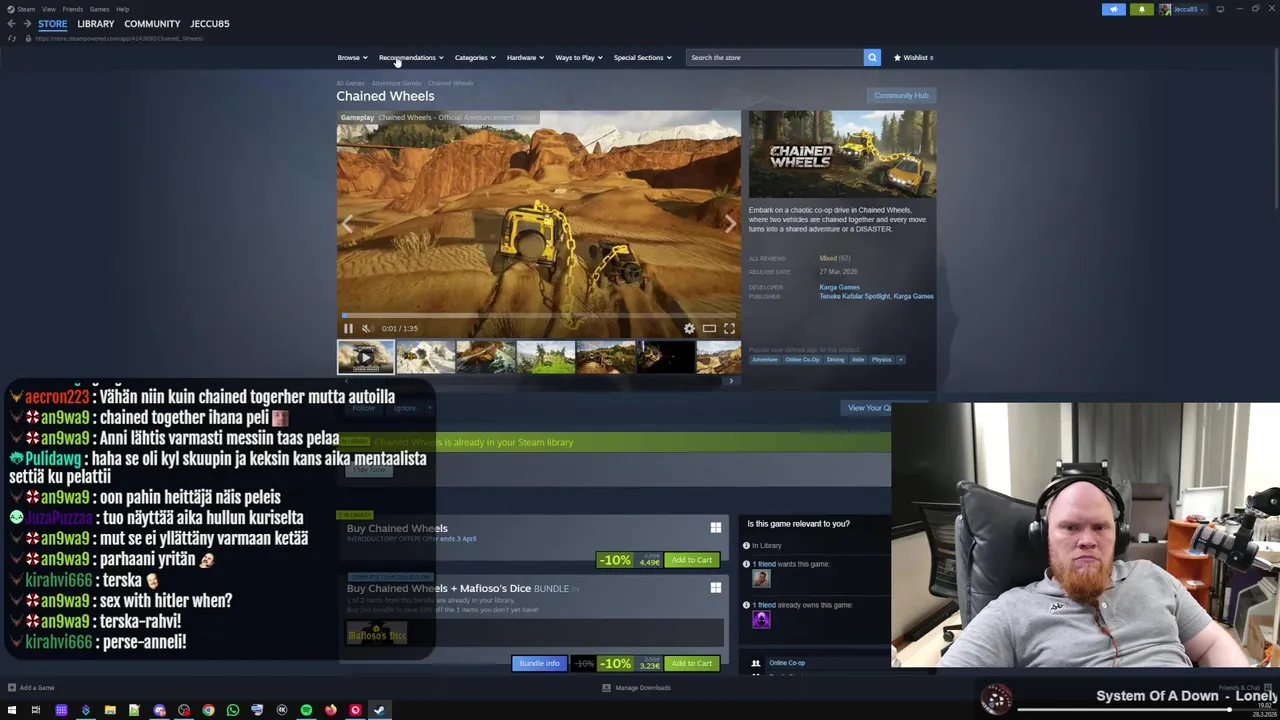Viewport: 1280px width, 720px height.
Task: Unmute the trailer video sound
Action: pos(367,328)
